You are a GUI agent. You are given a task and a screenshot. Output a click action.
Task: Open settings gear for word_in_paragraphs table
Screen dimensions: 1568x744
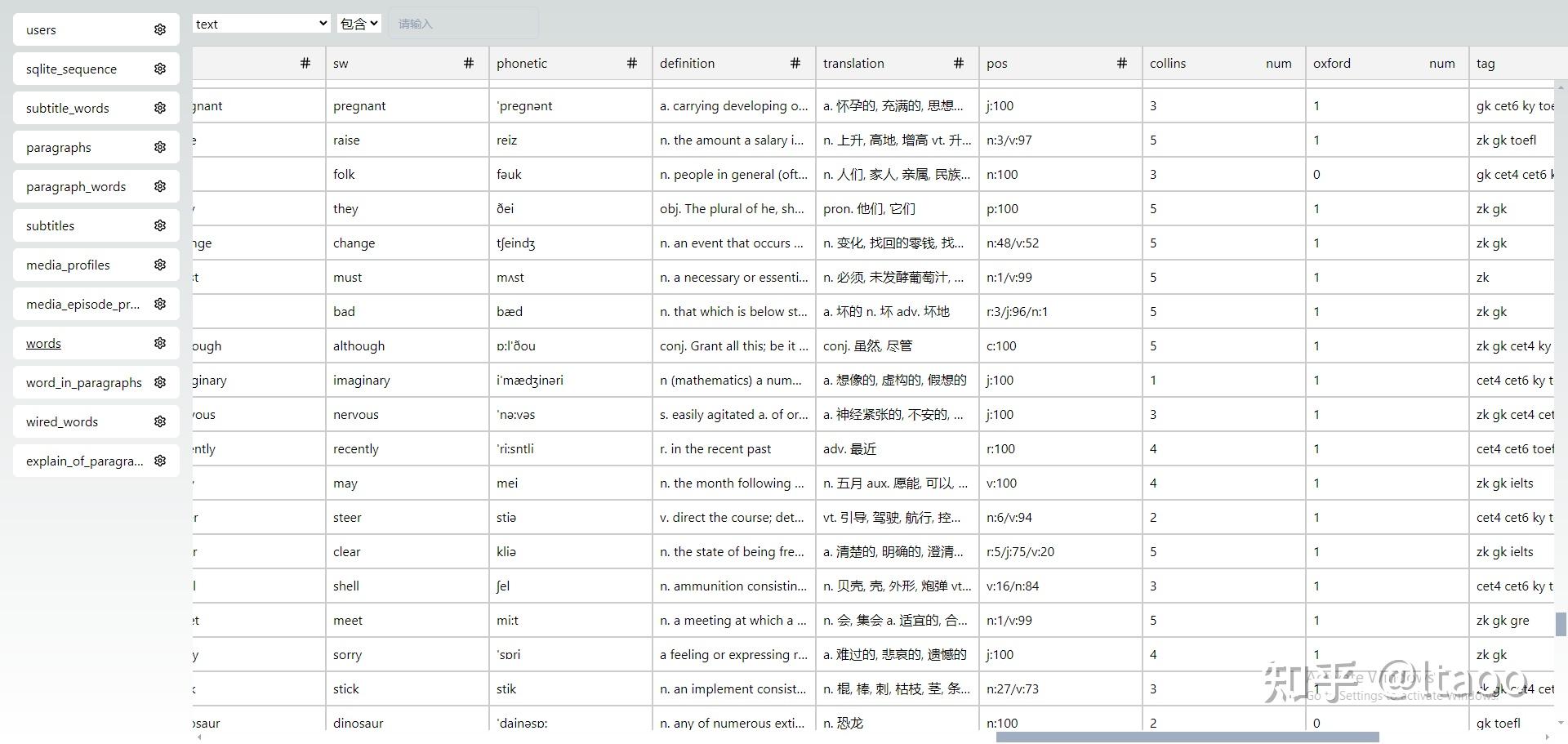tap(160, 382)
